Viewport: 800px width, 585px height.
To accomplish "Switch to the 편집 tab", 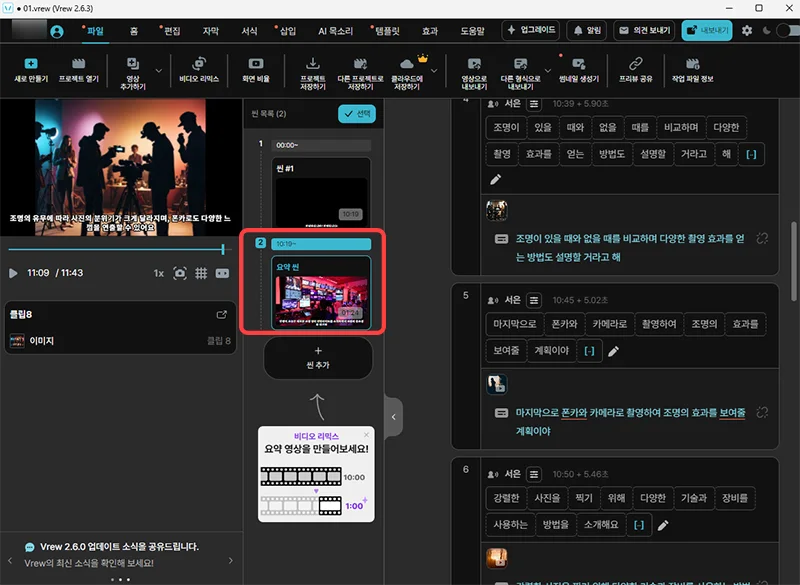I will point(172,31).
